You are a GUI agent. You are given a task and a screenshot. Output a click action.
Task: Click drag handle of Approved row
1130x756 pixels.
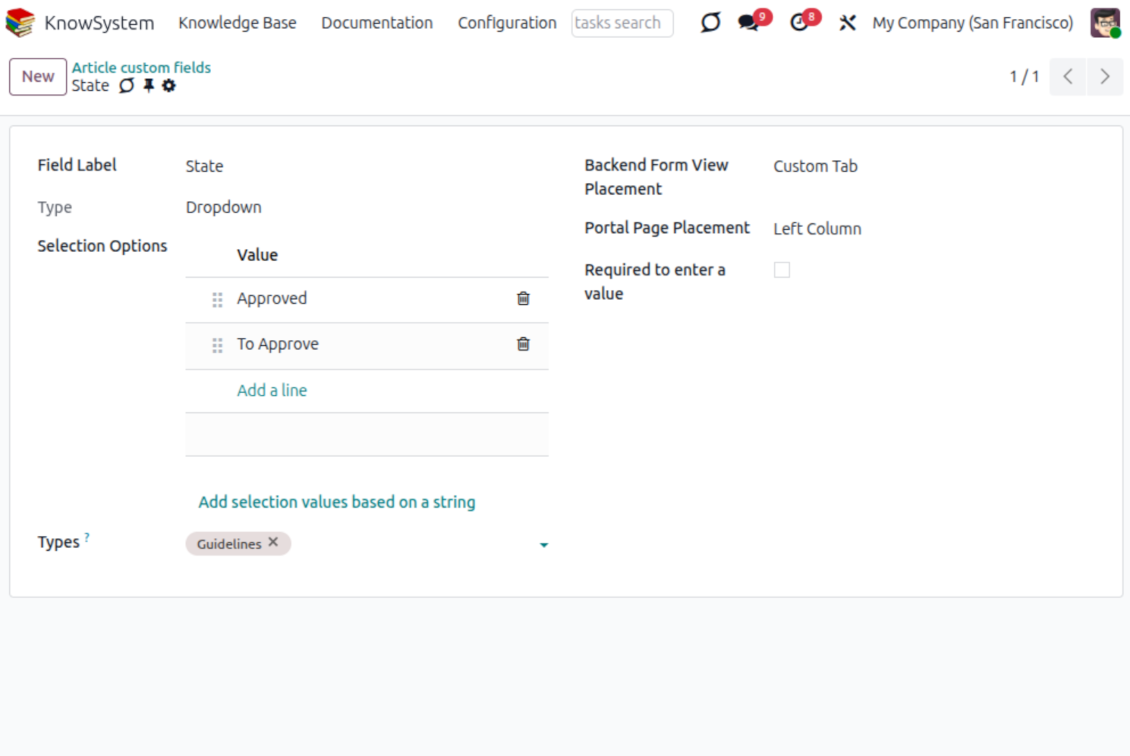[217, 300]
